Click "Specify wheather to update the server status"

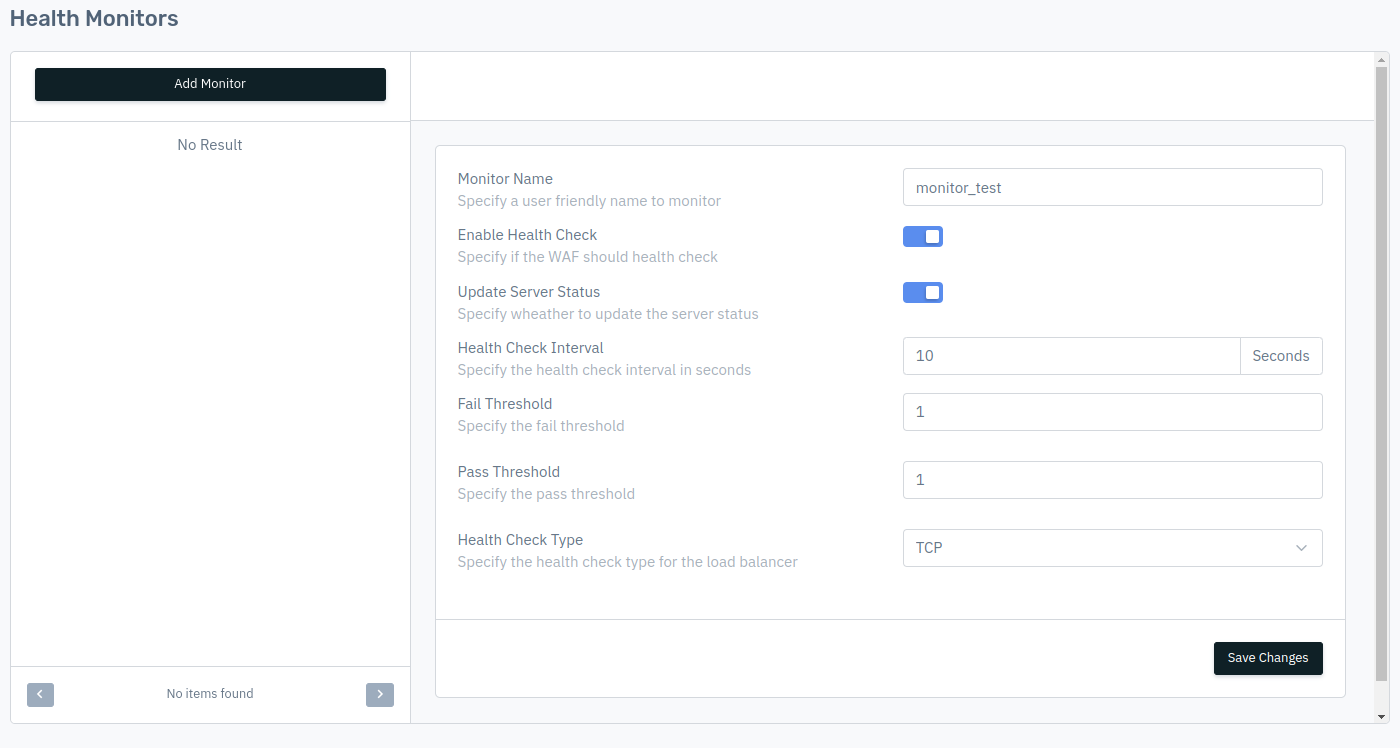[x=608, y=314]
